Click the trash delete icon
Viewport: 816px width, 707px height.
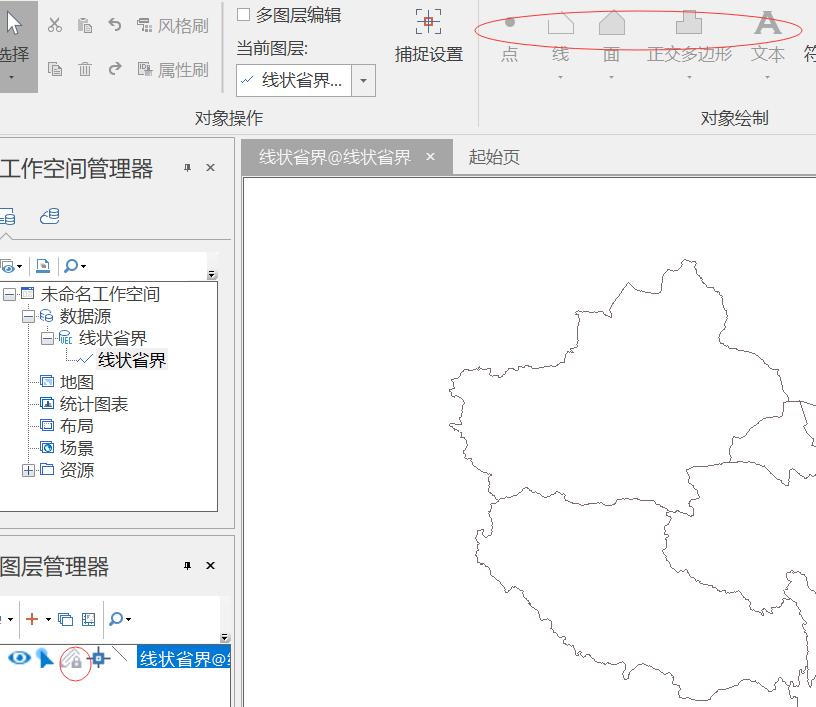click(x=85, y=69)
